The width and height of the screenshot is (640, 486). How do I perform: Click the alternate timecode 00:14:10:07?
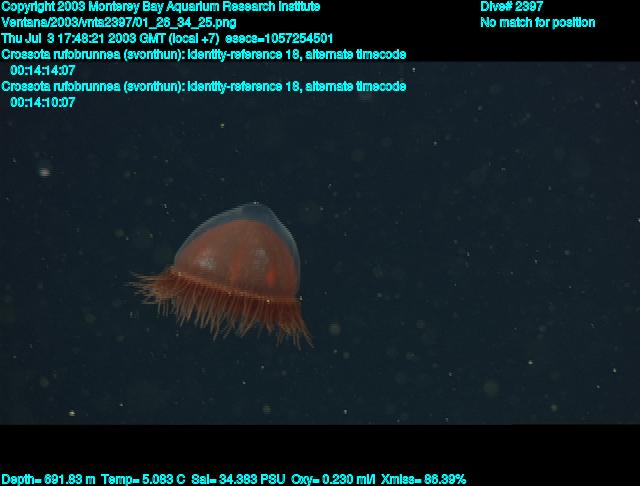[x=43, y=102]
